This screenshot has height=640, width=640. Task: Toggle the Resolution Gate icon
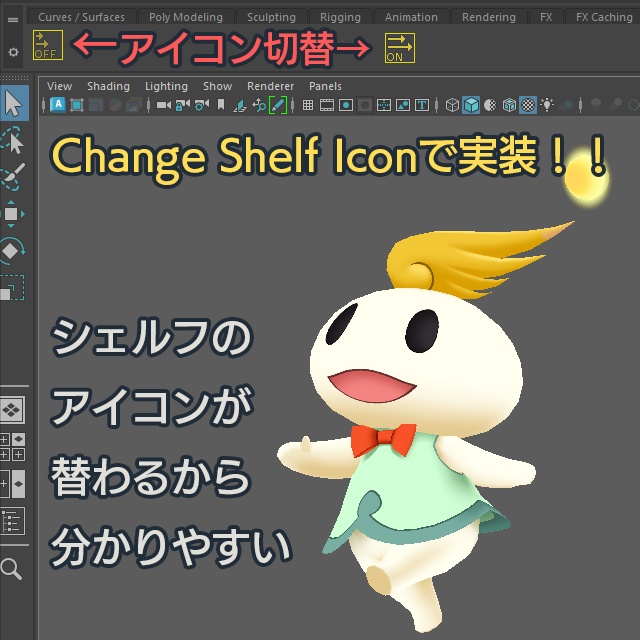[x=346, y=105]
